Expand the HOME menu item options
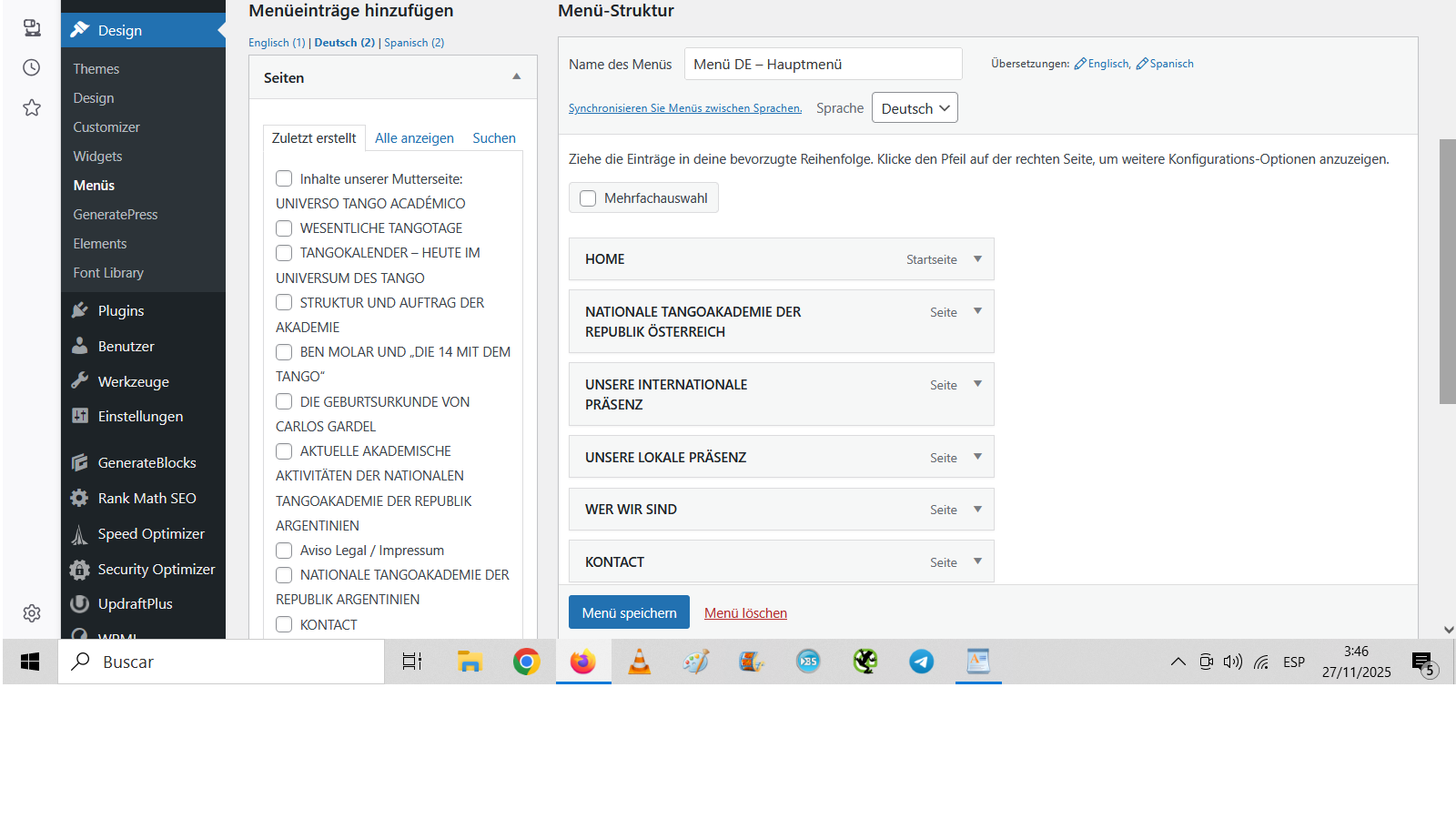Screen dimensions: 1456x839 [978, 259]
